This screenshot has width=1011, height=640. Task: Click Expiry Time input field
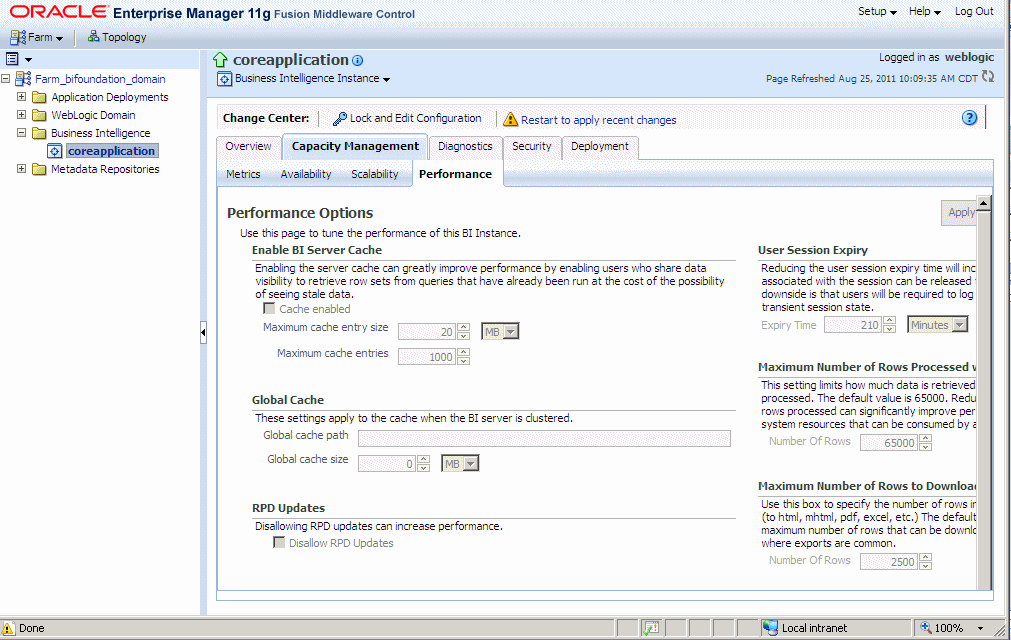(853, 325)
